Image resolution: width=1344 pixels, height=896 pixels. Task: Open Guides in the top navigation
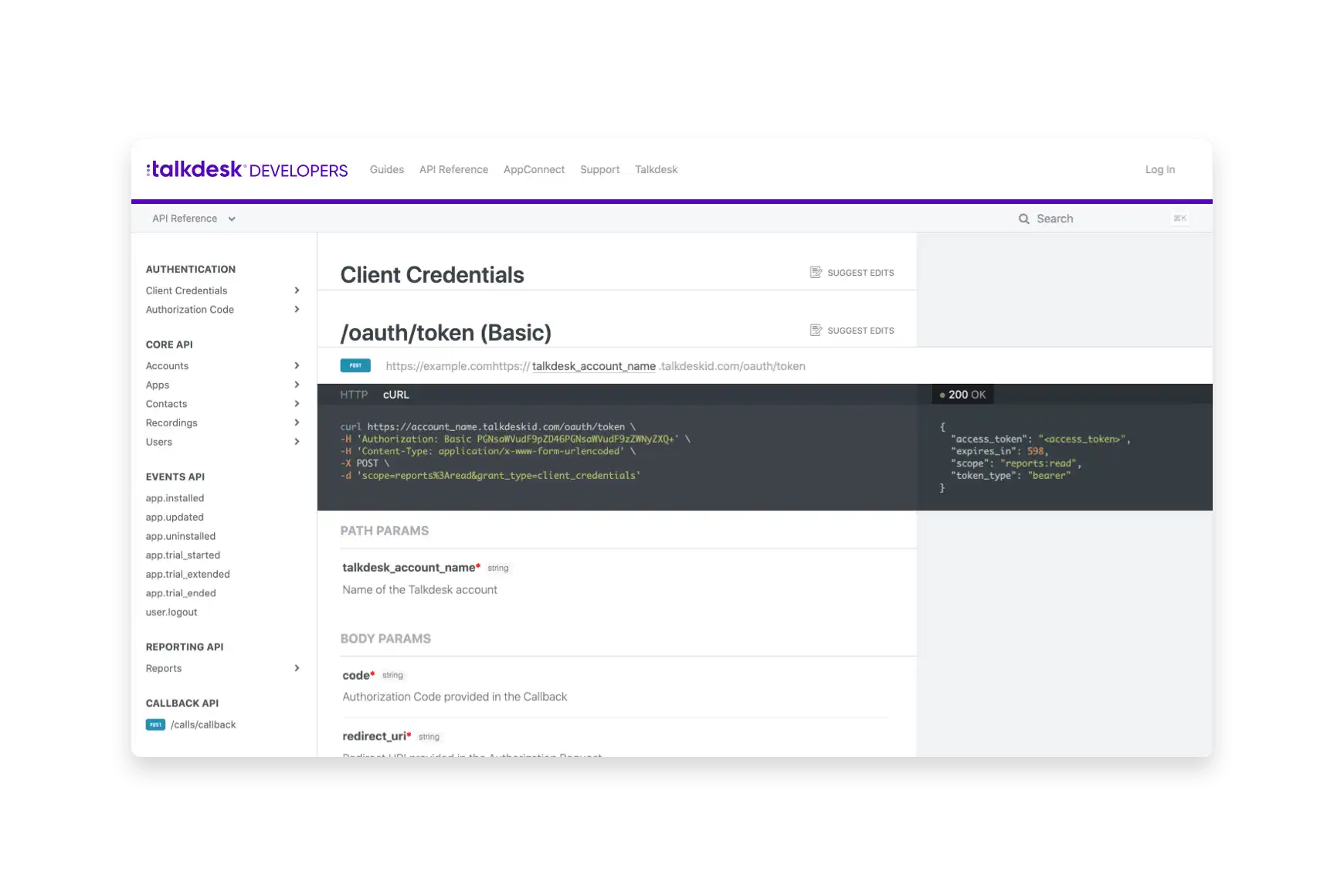pos(386,169)
